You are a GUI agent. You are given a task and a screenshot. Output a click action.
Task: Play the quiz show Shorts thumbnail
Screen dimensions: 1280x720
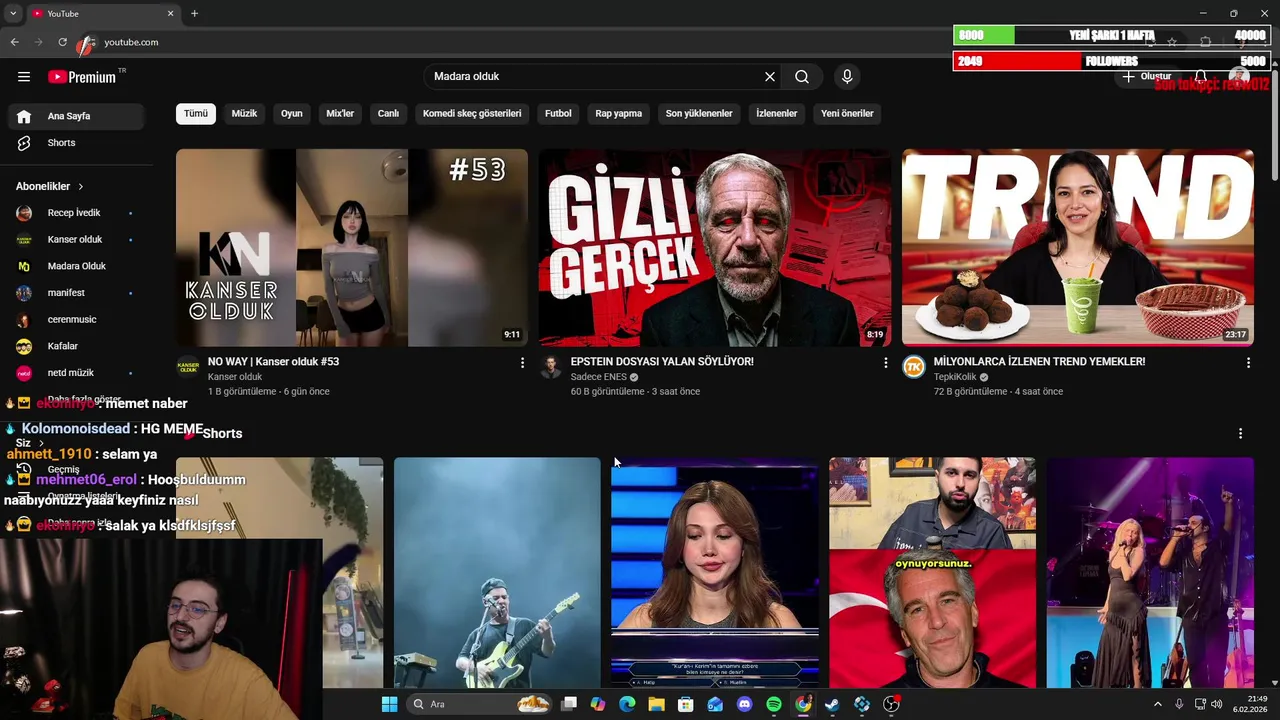[x=715, y=573]
